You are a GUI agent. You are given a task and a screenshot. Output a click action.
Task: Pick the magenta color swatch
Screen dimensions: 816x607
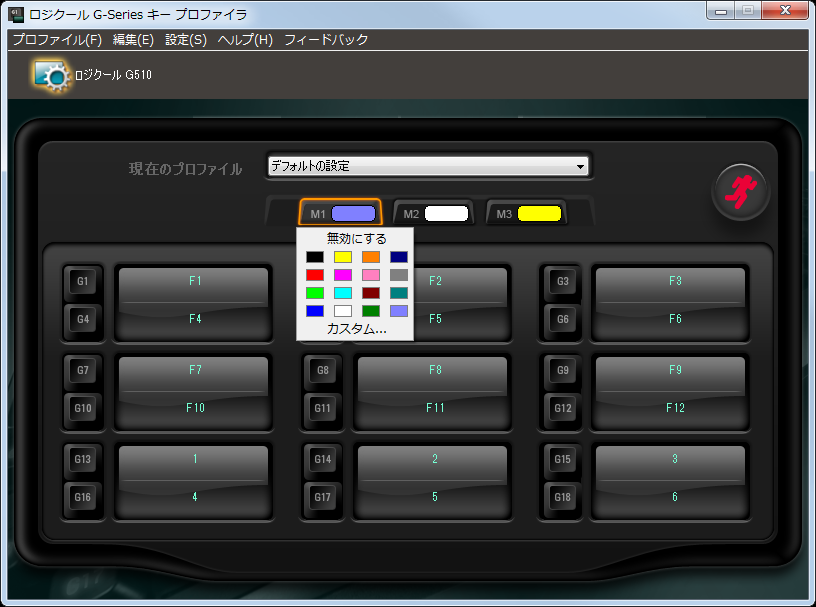tap(343, 275)
